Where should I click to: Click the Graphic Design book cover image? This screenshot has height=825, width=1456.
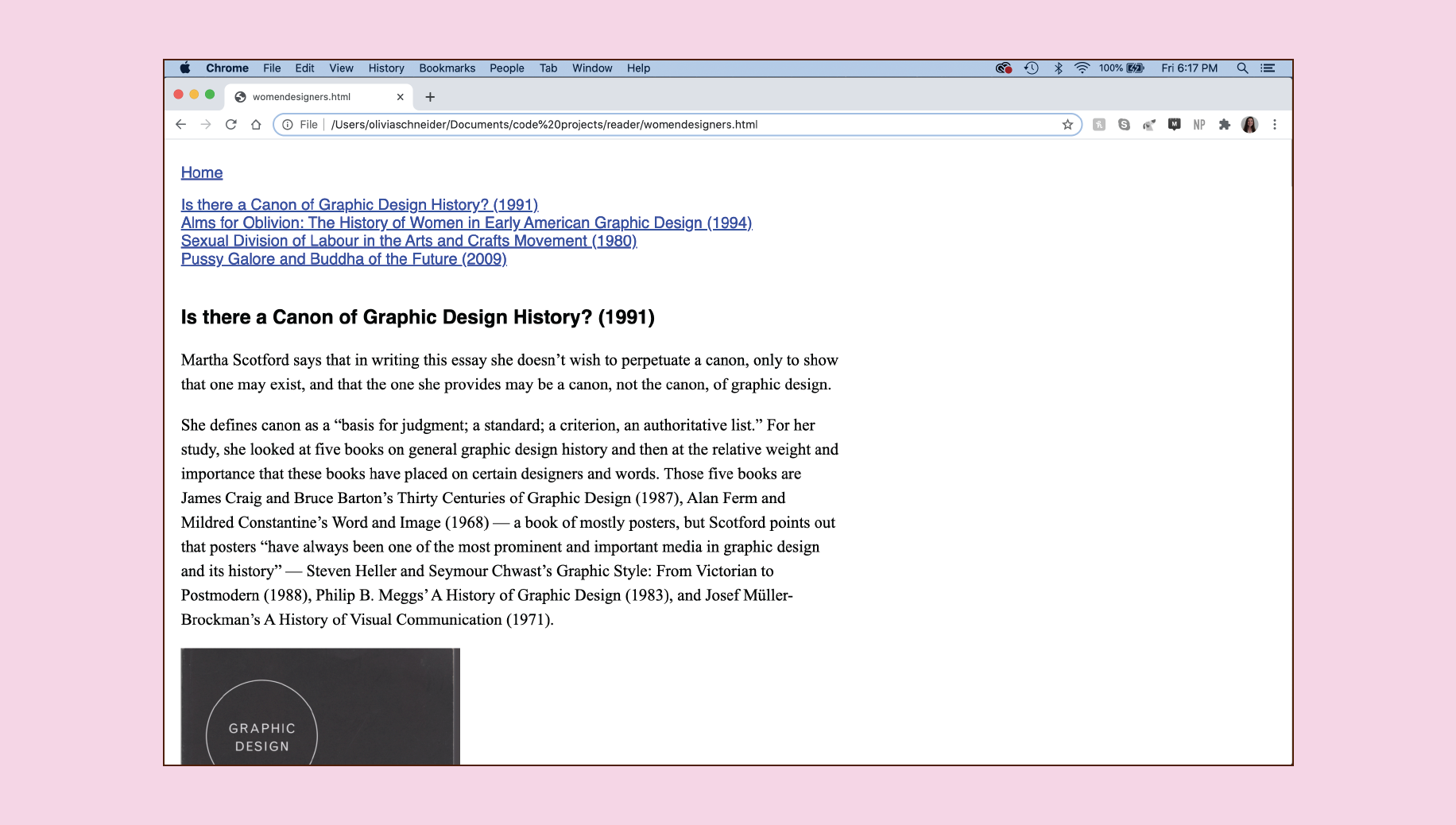click(x=320, y=707)
